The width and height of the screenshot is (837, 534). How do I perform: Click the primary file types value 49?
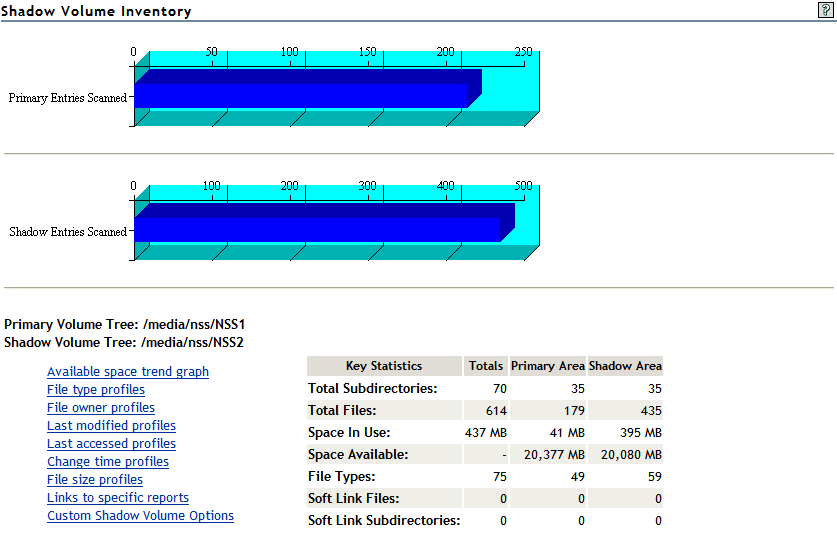point(578,476)
